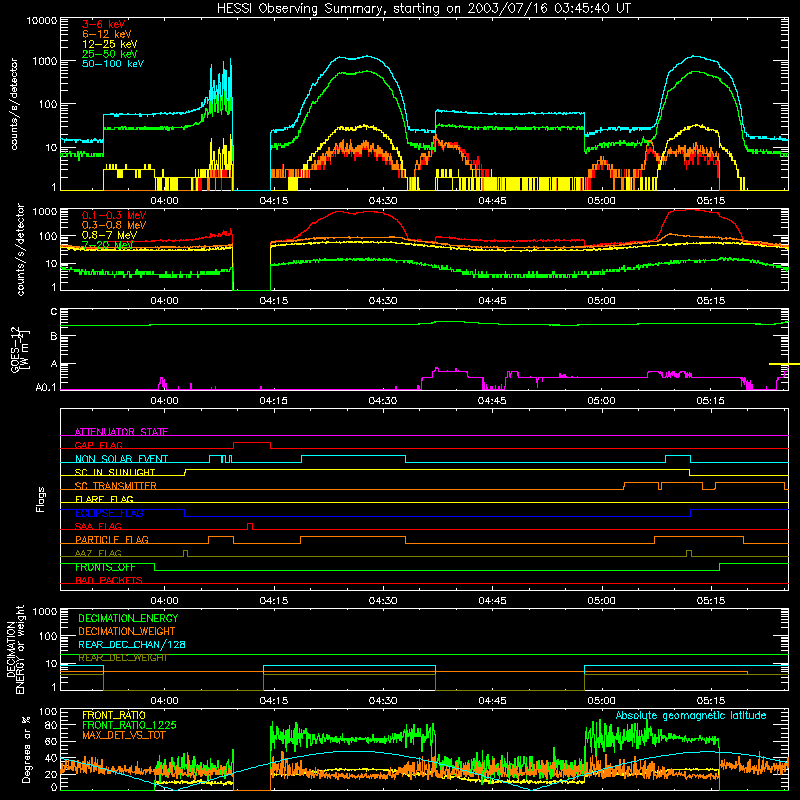Select the NON_SOLAR_EVENT flag label
Screen dimensions: 800x800
(x=121, y=459)
